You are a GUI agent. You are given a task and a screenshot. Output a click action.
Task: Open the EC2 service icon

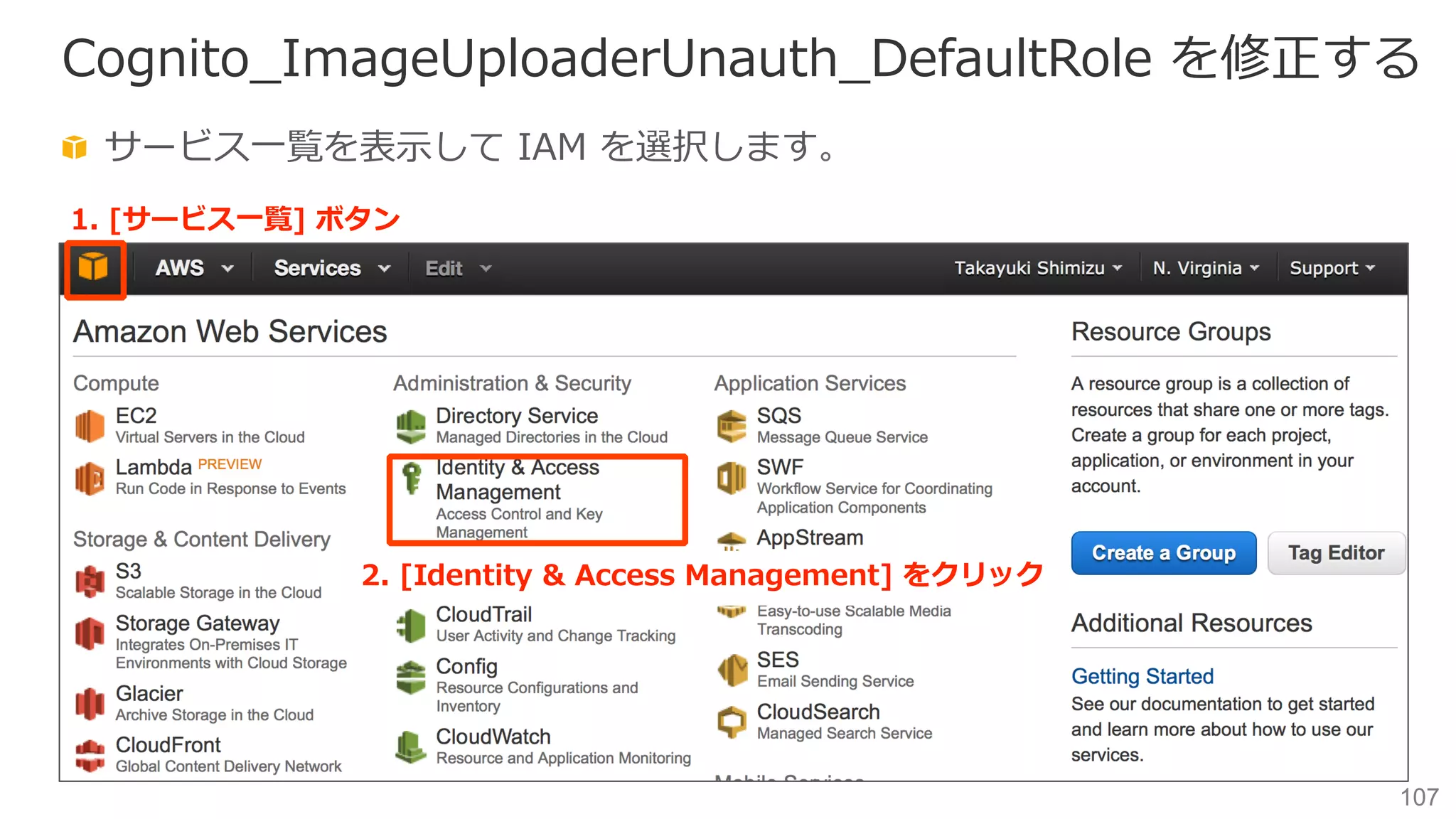tap(90, 426)
